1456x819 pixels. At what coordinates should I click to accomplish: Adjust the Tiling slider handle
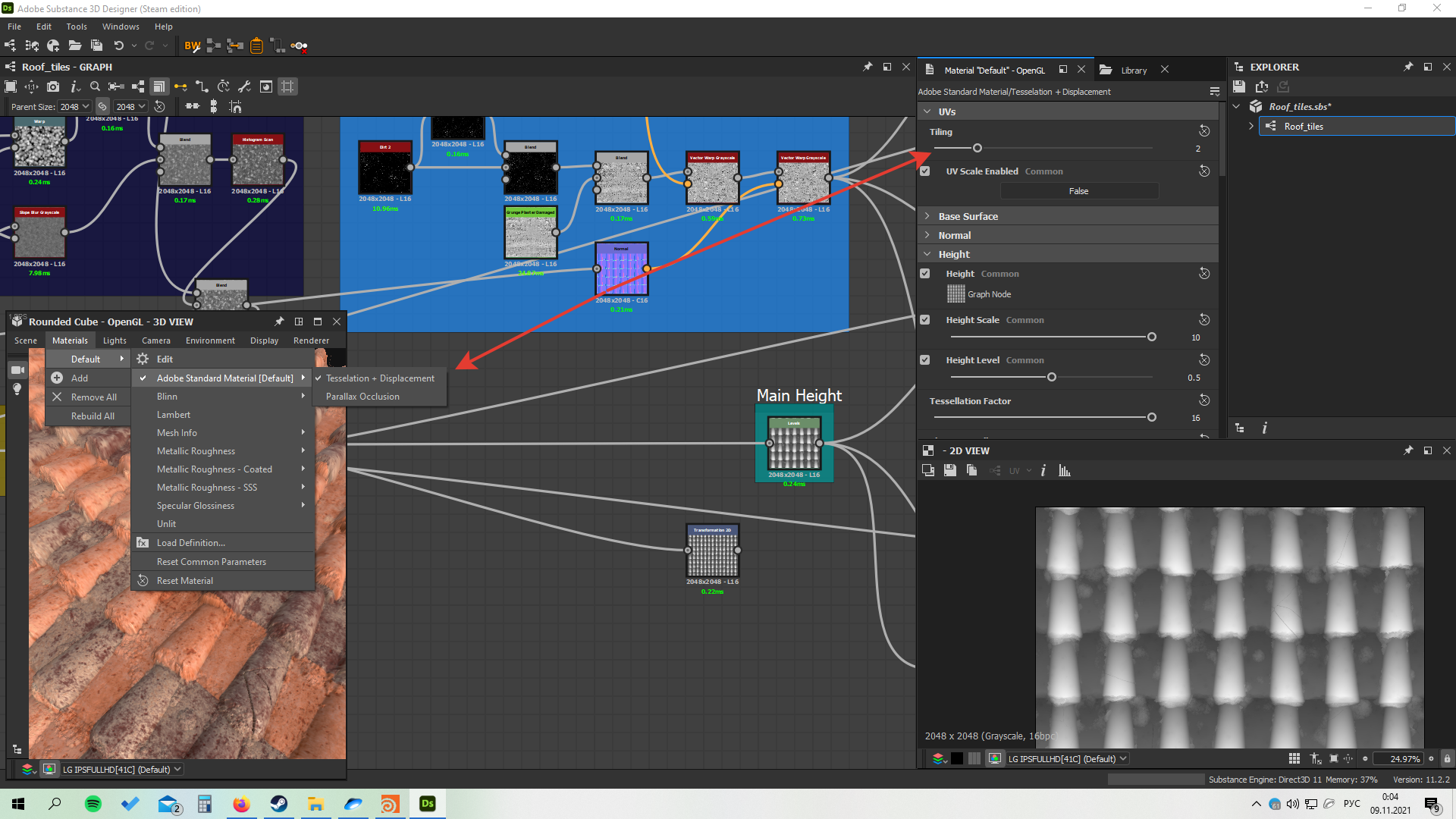(977, 148)
